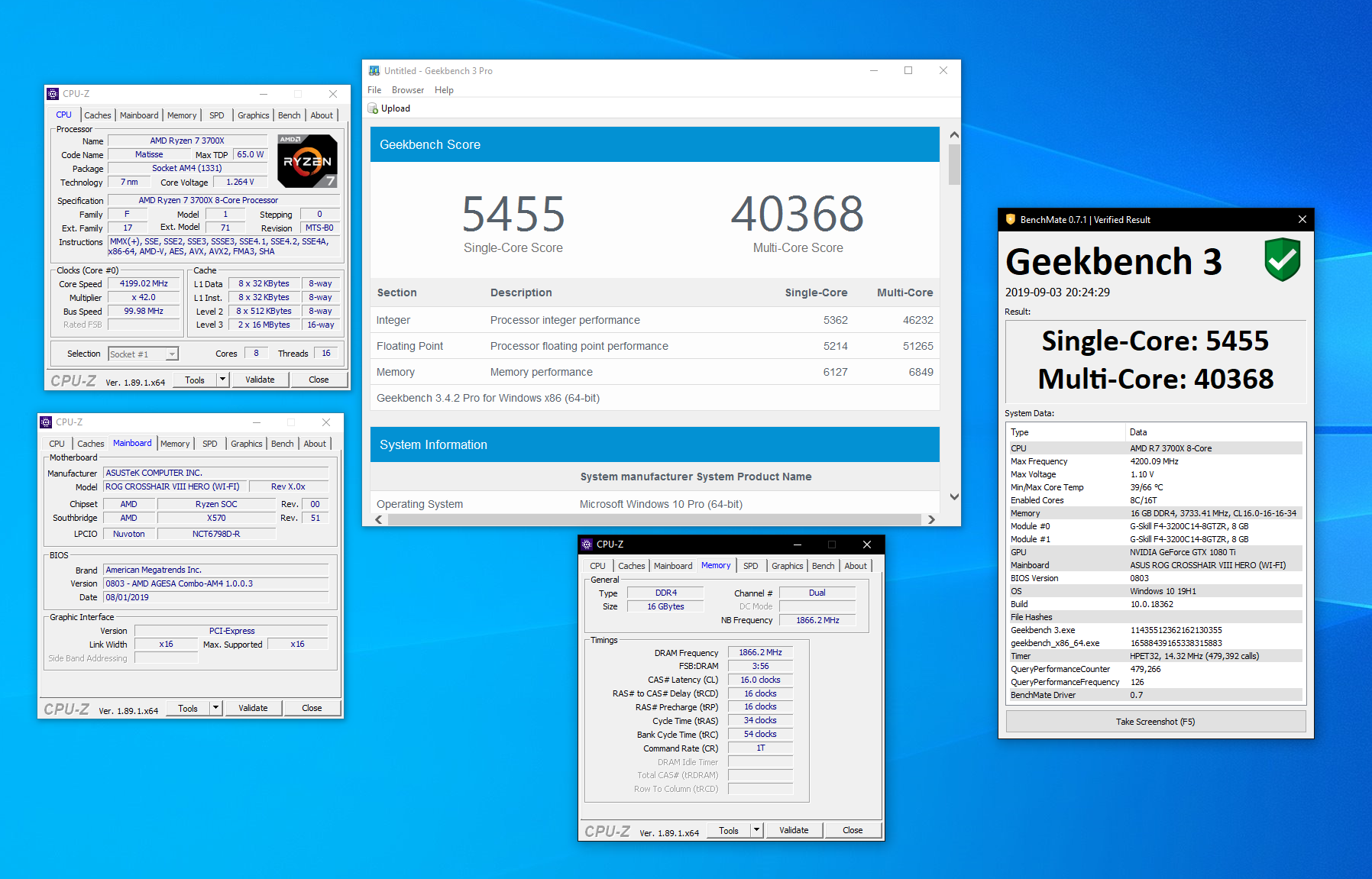Click the Multi-Core Score 40368 in Geekbench

pos(798,214)
